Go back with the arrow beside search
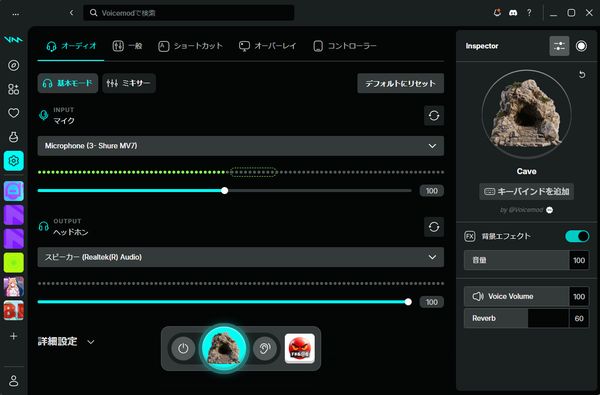Viewport: 600px width, 395px height. [x=72, y=13]
